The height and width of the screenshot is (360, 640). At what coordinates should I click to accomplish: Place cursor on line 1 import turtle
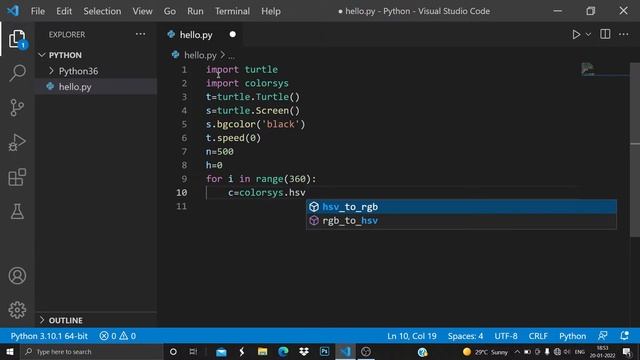242,69
